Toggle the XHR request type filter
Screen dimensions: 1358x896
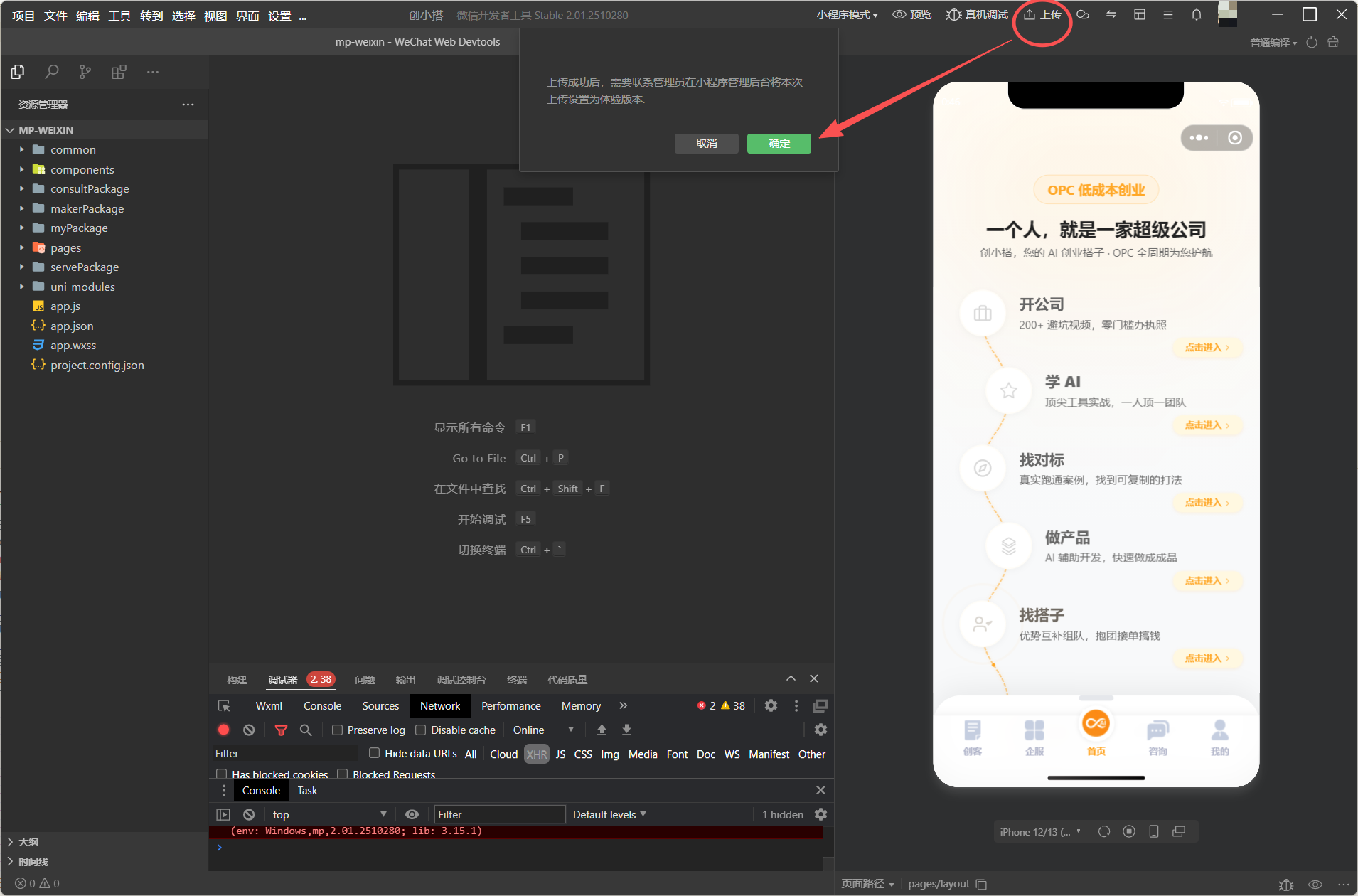537,754
